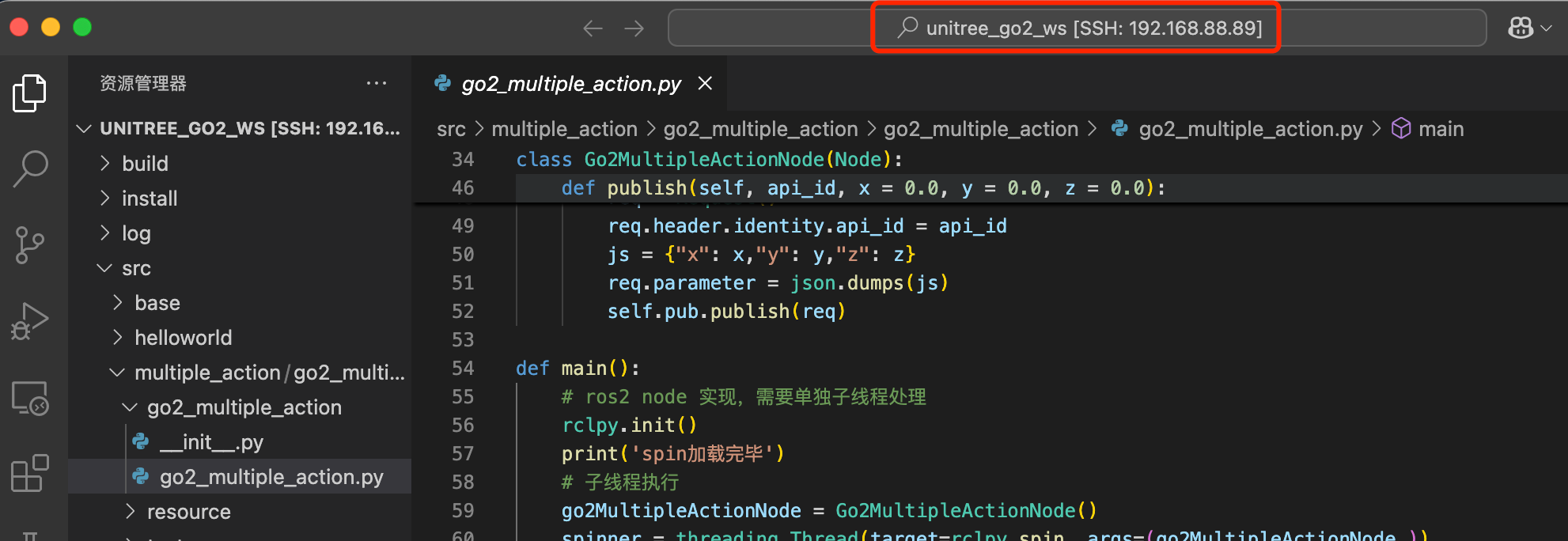Close the go2_multiple_action.py tab
Screen dimensions: 1568x541
point(705,83)
